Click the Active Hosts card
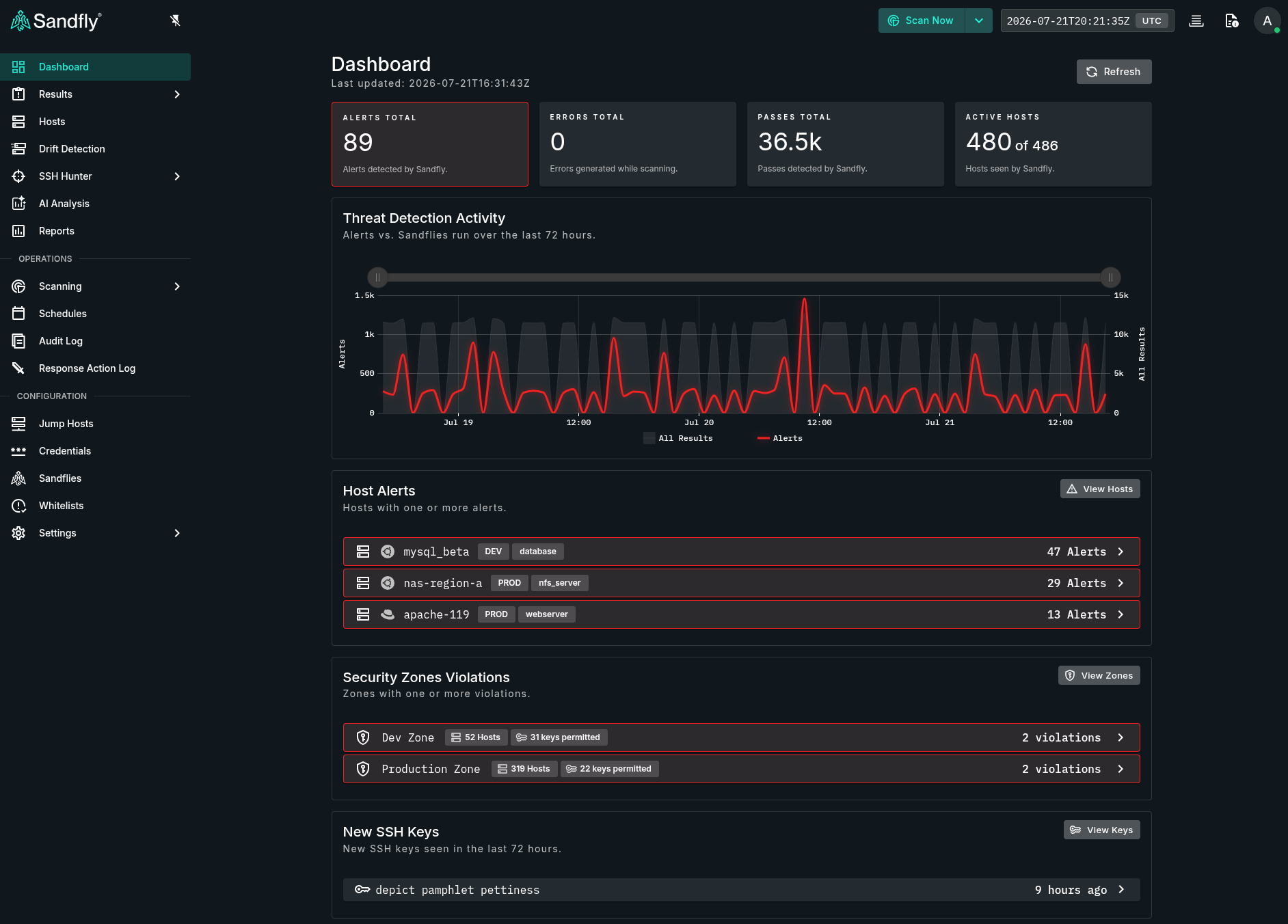1288x924 pixels. [1054, 144]
